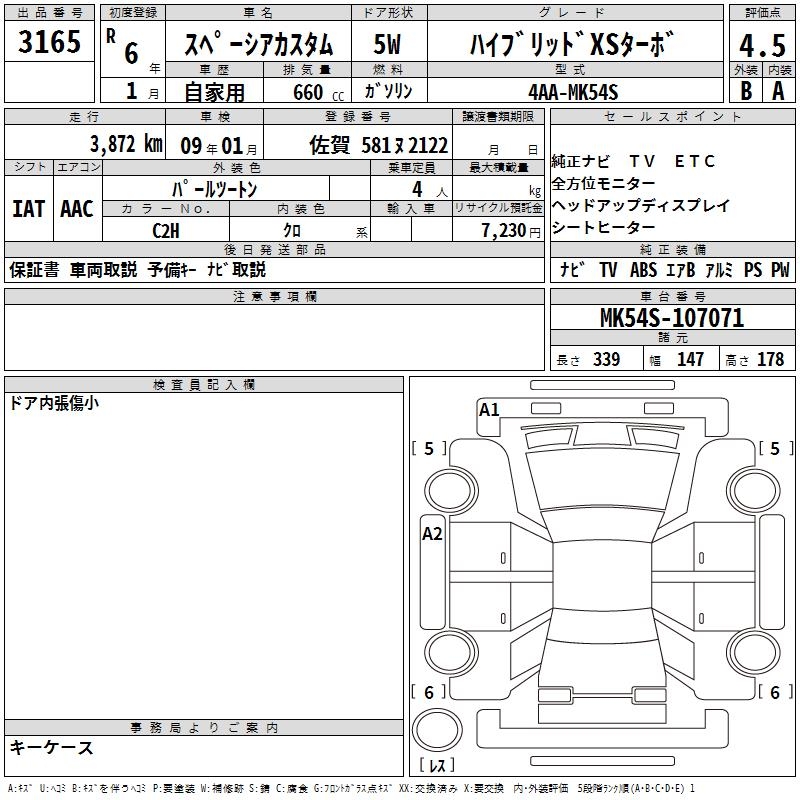Click interior grade A under 内装

pos(778,91)
